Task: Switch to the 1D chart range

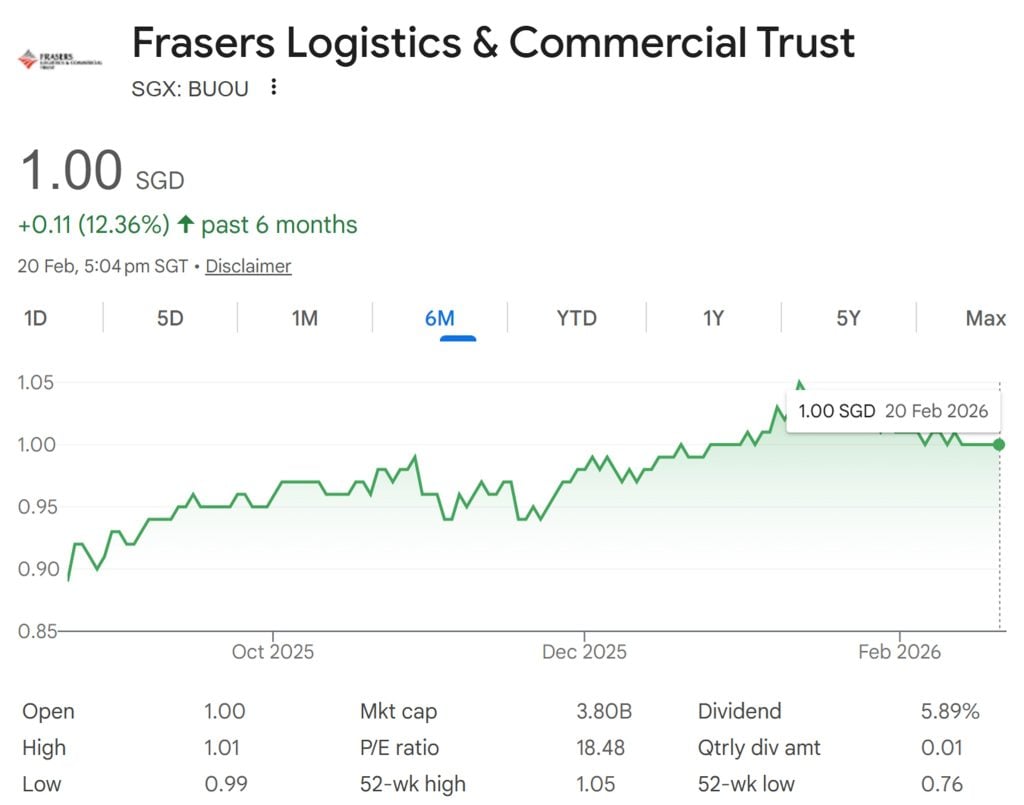Action: [x=34, y=318]
